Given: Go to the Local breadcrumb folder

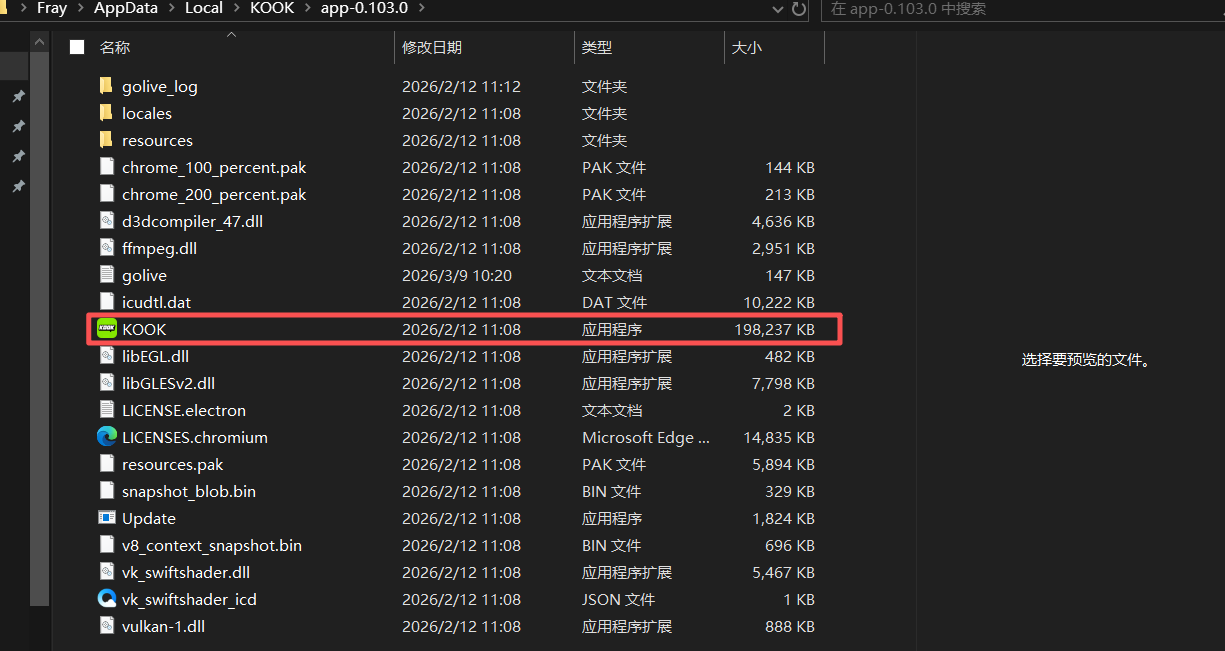Looking at the screenshot, I should coord(204,8).
